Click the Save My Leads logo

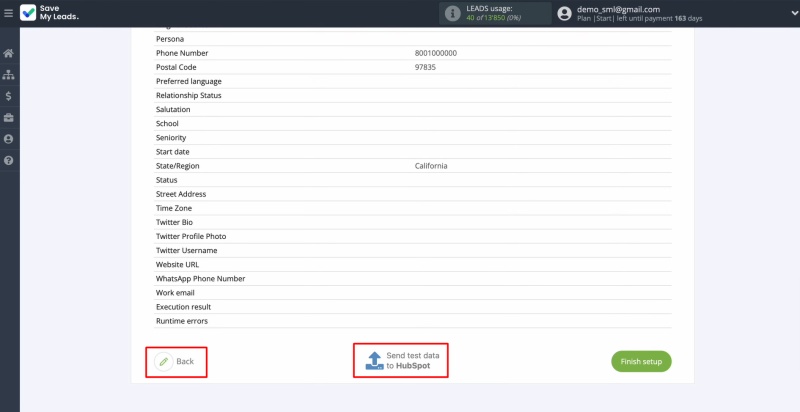point(50,13)
